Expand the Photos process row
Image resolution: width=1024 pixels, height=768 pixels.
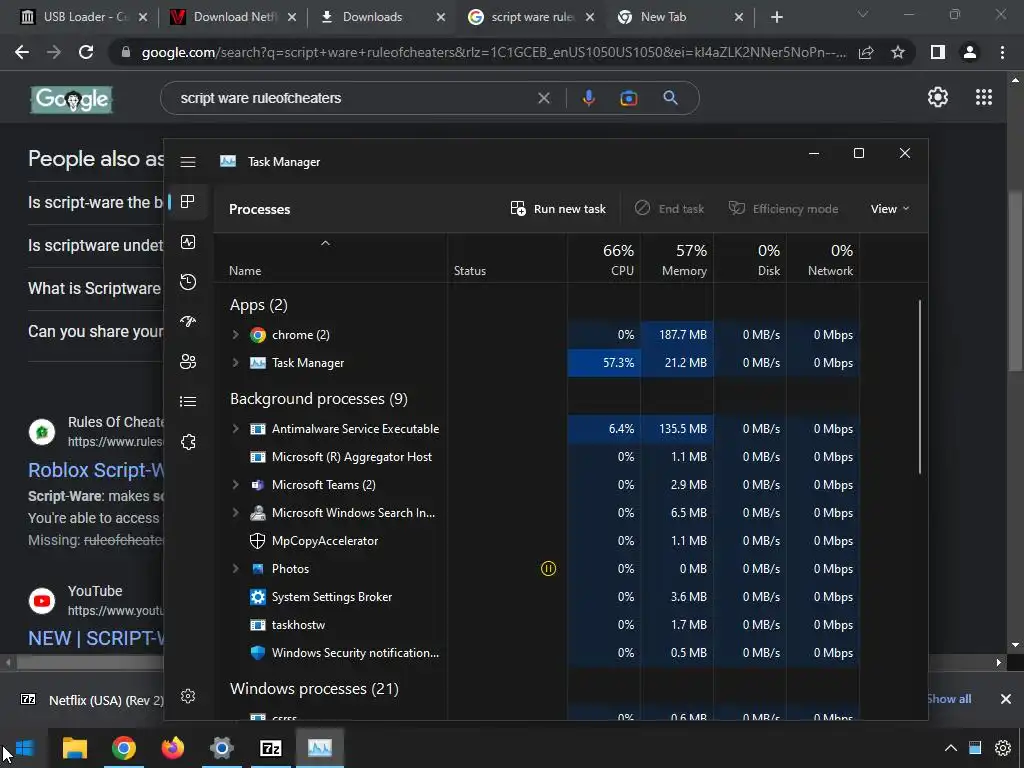236,569
